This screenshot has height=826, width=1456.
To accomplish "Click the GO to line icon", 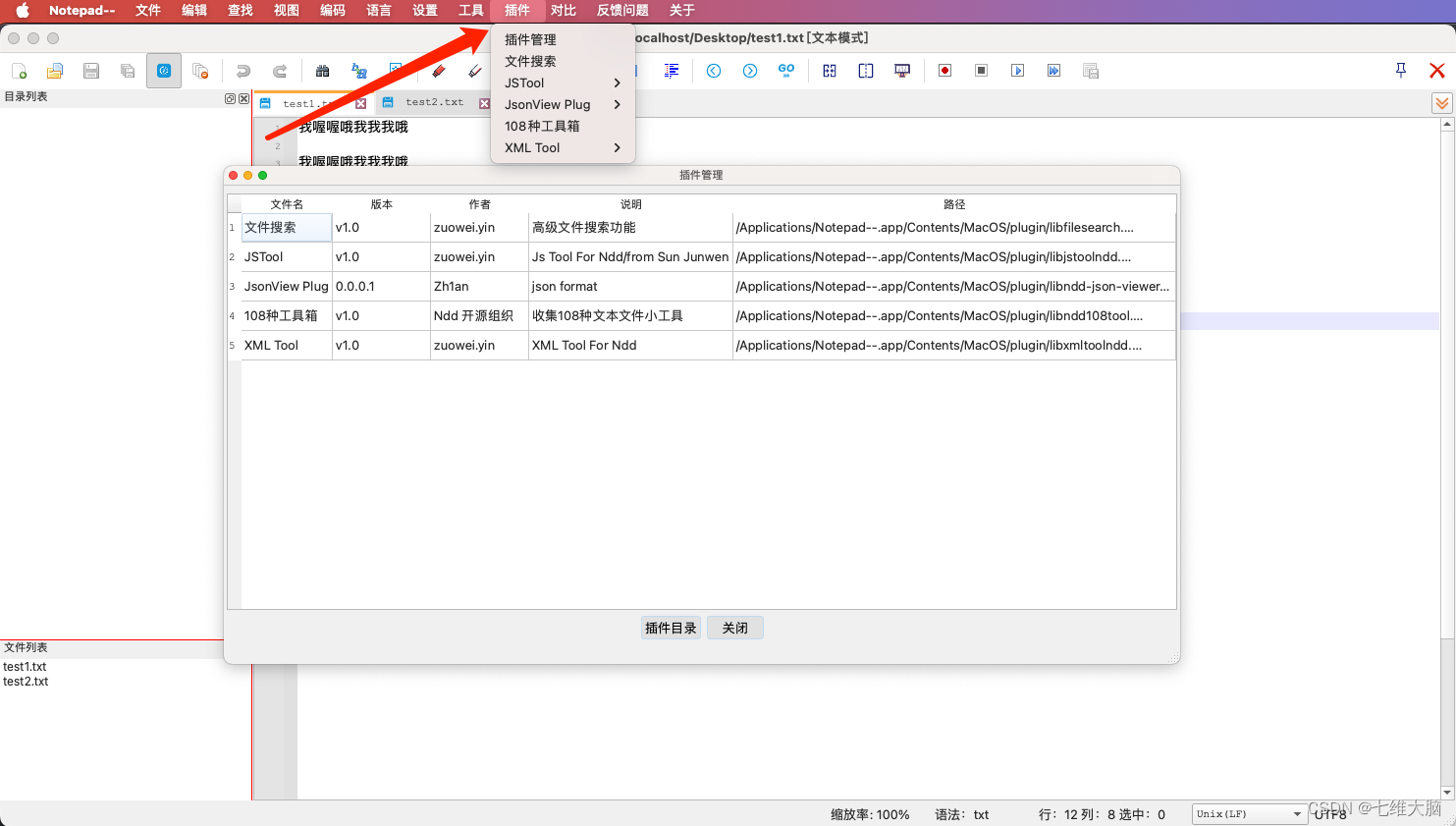I will (x=786, y=71).
